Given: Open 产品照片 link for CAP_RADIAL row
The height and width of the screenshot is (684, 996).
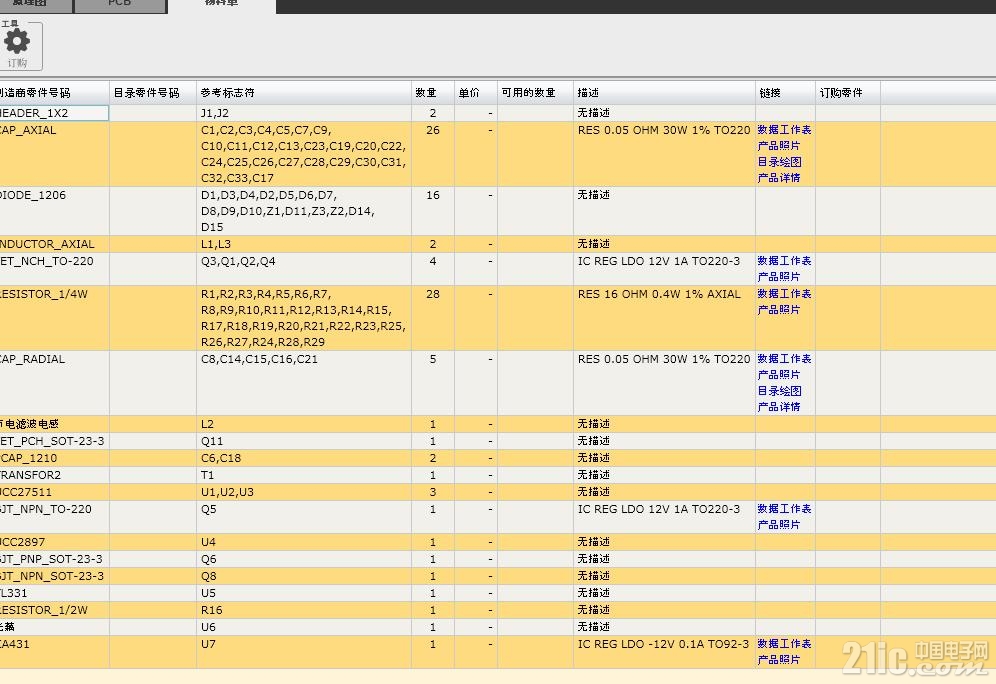Looking at the screenshot, I should tap(779, 375).
